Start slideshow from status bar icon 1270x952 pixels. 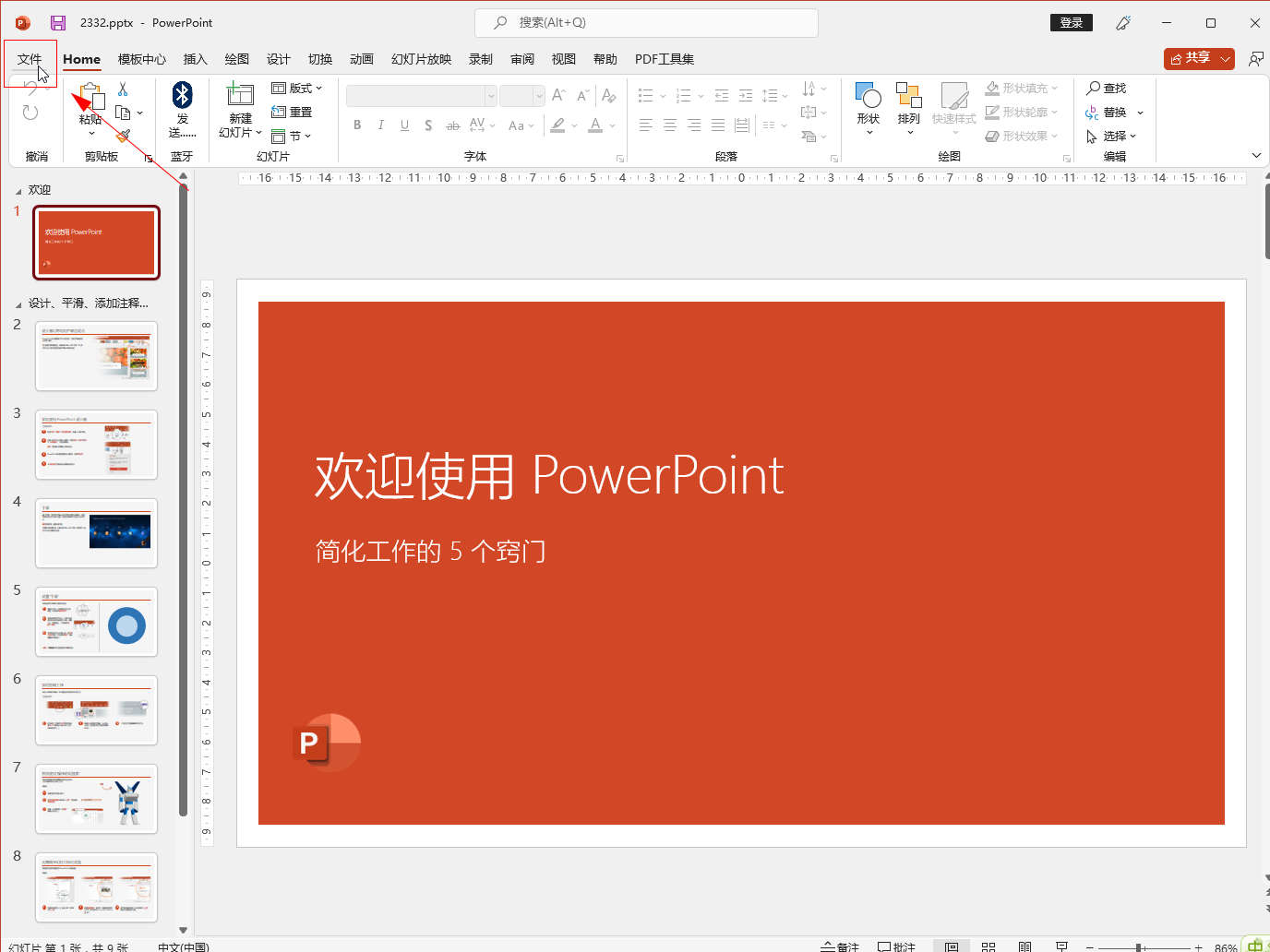pos(1061,946)
